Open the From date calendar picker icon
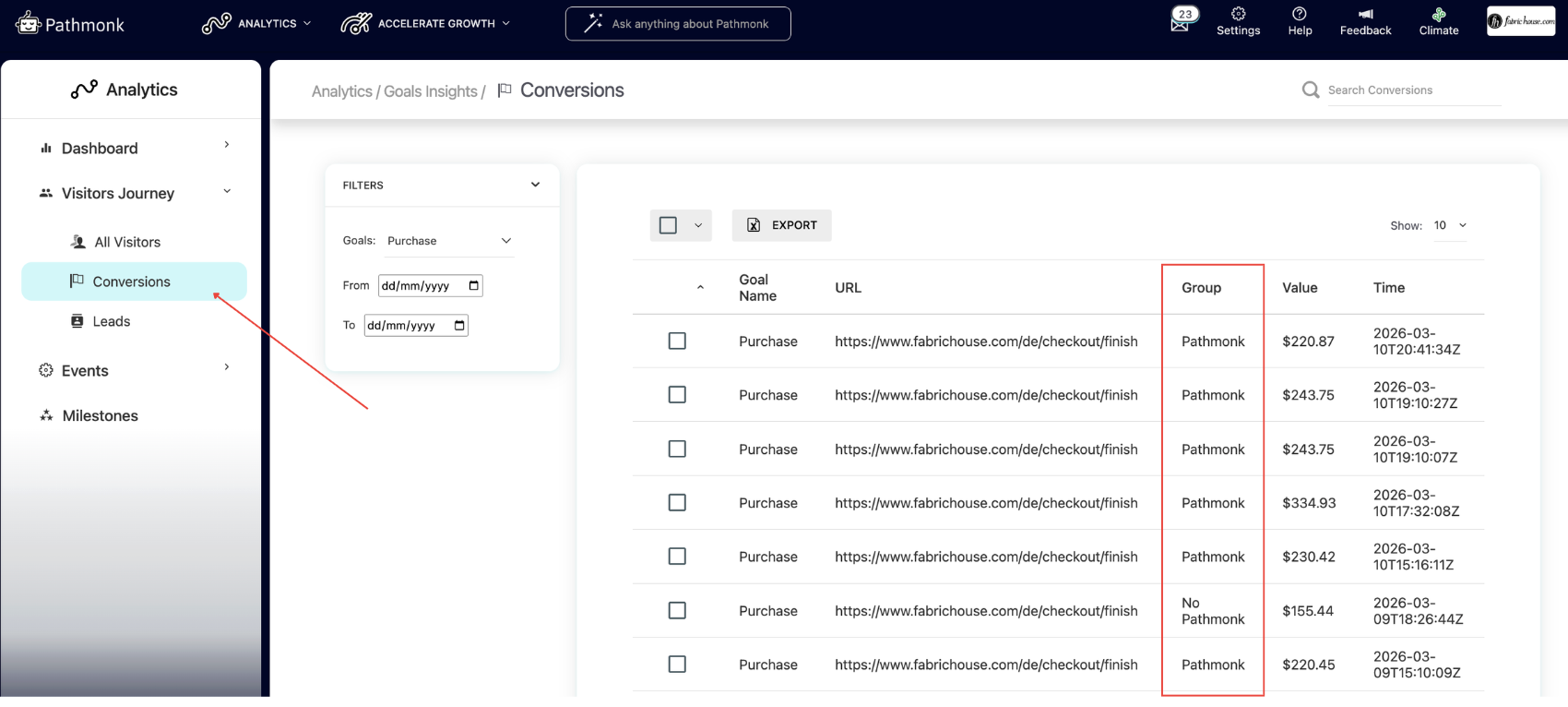 pos(474,286)
